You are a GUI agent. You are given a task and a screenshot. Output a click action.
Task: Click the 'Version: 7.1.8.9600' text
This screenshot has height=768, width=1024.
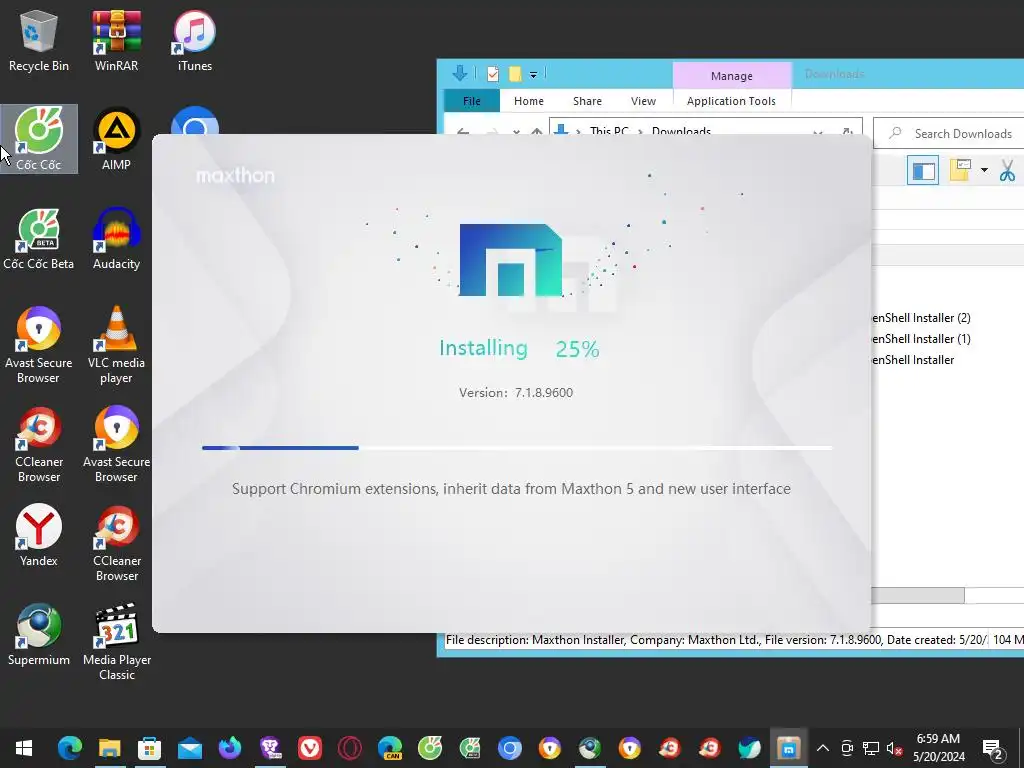516,392
